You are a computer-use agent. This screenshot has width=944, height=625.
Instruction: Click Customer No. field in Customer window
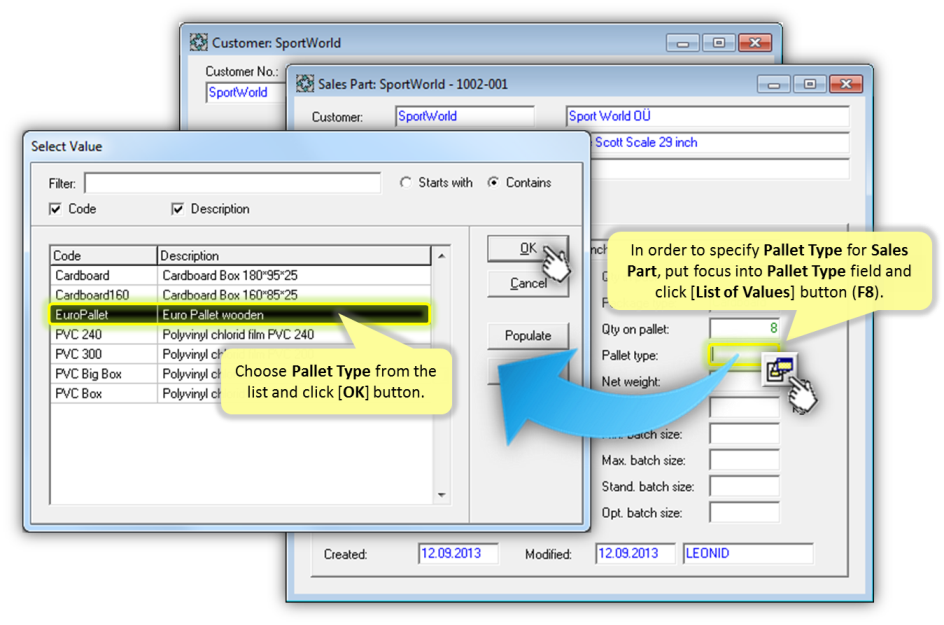pyautogui.click(x=246, y=93)
